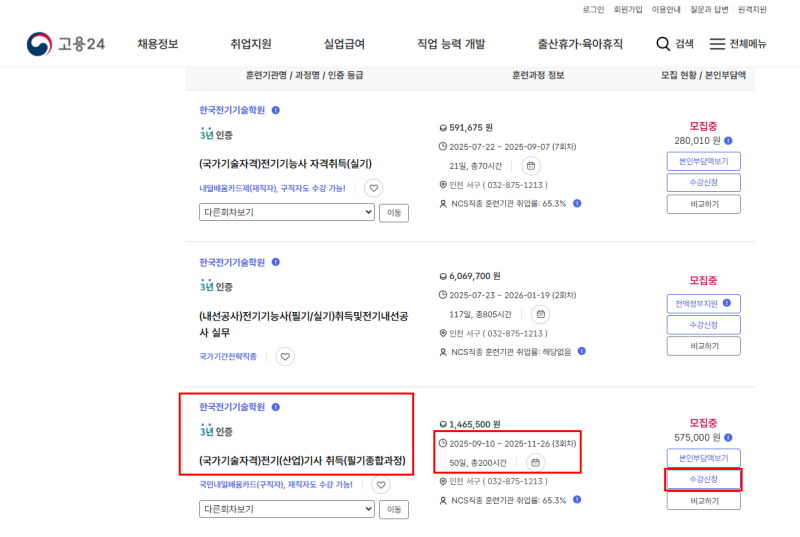Screen dimensions: 800x537
Task: Open calendar icon next to 21일, 총70시간
Action: [531, 166]
